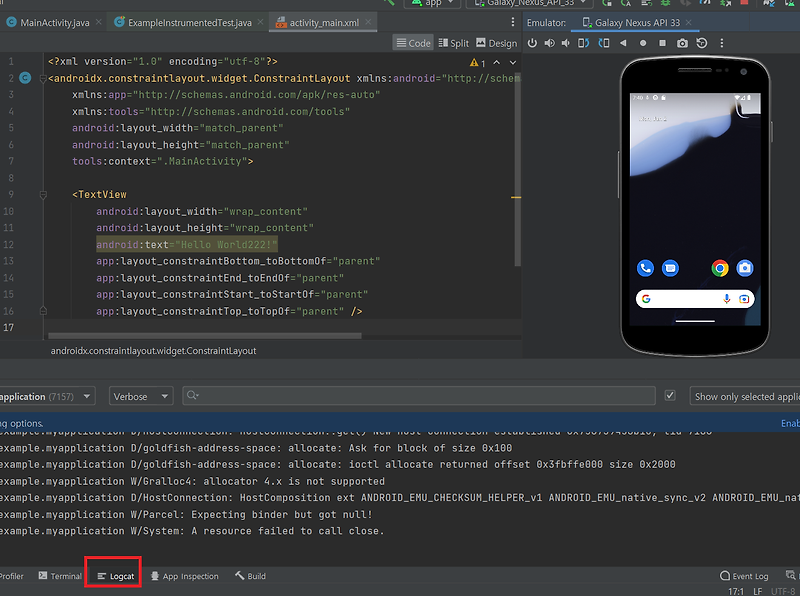Tap Chrome app on emulator screen

720,268
